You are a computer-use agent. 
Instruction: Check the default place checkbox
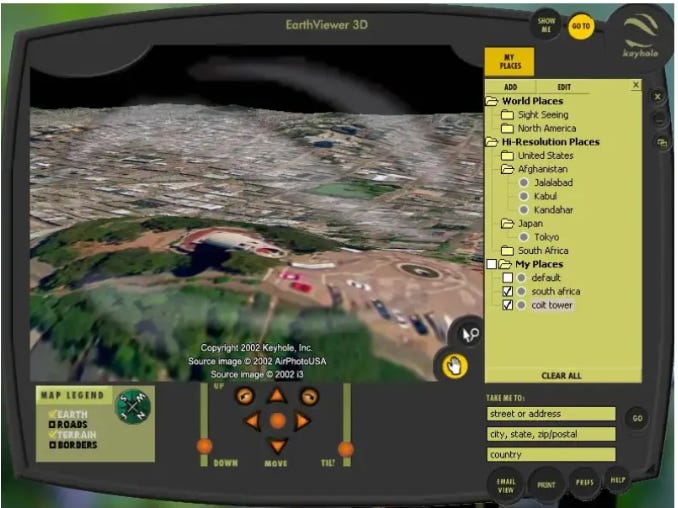point(508,278)
